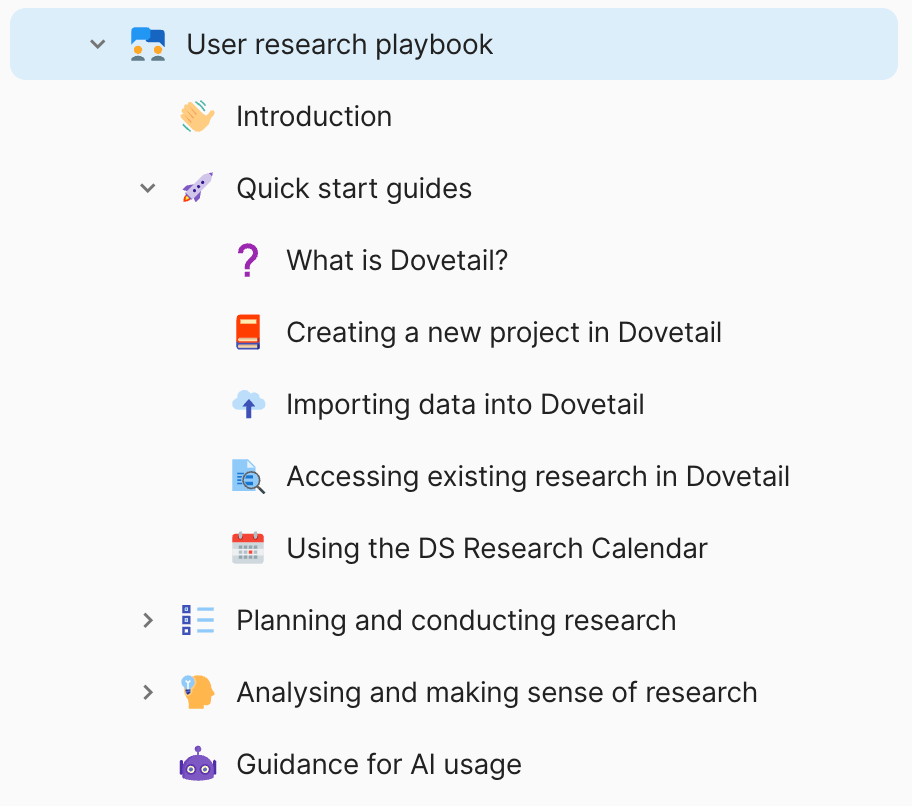This screenshot has height=806, width=912.
Task: Click the head with lightbulb icon
Action: (197, 693)
